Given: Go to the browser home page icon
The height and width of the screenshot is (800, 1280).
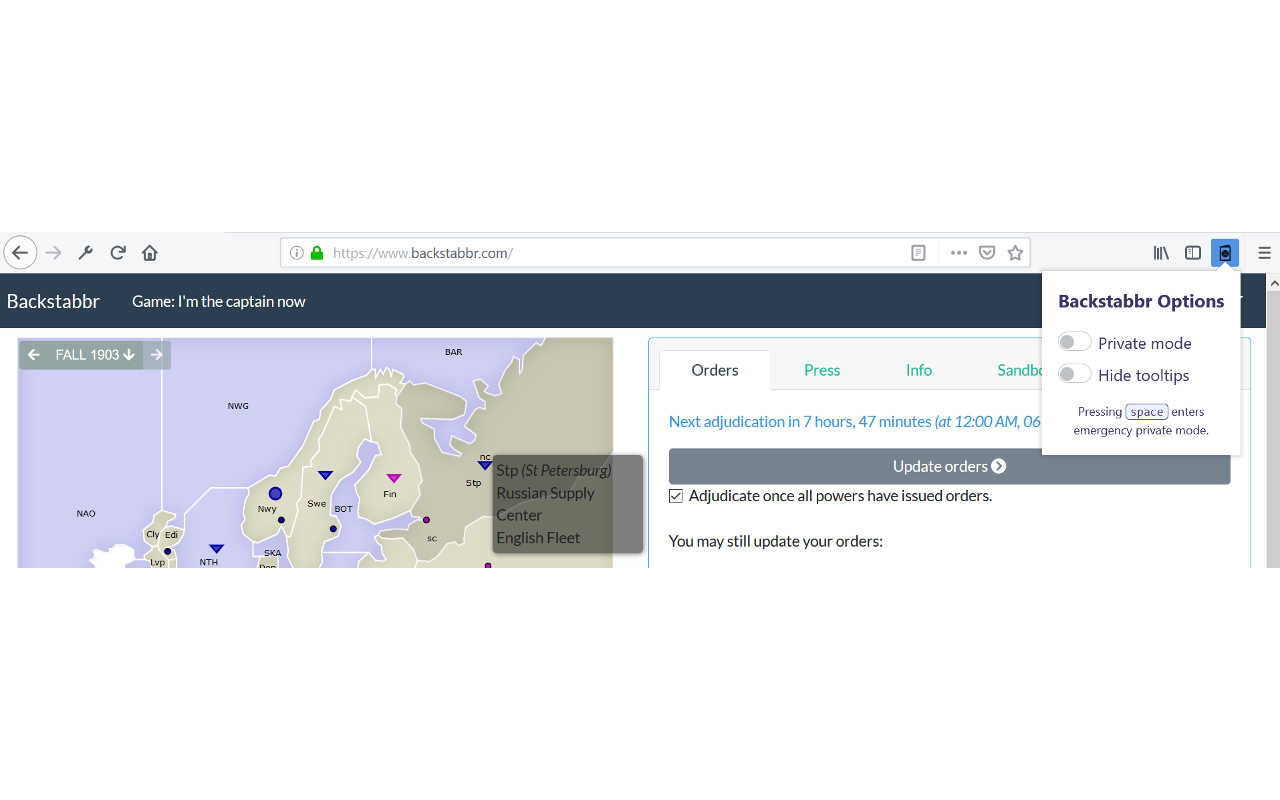Looking at the screenshot, I should [150, 253].
